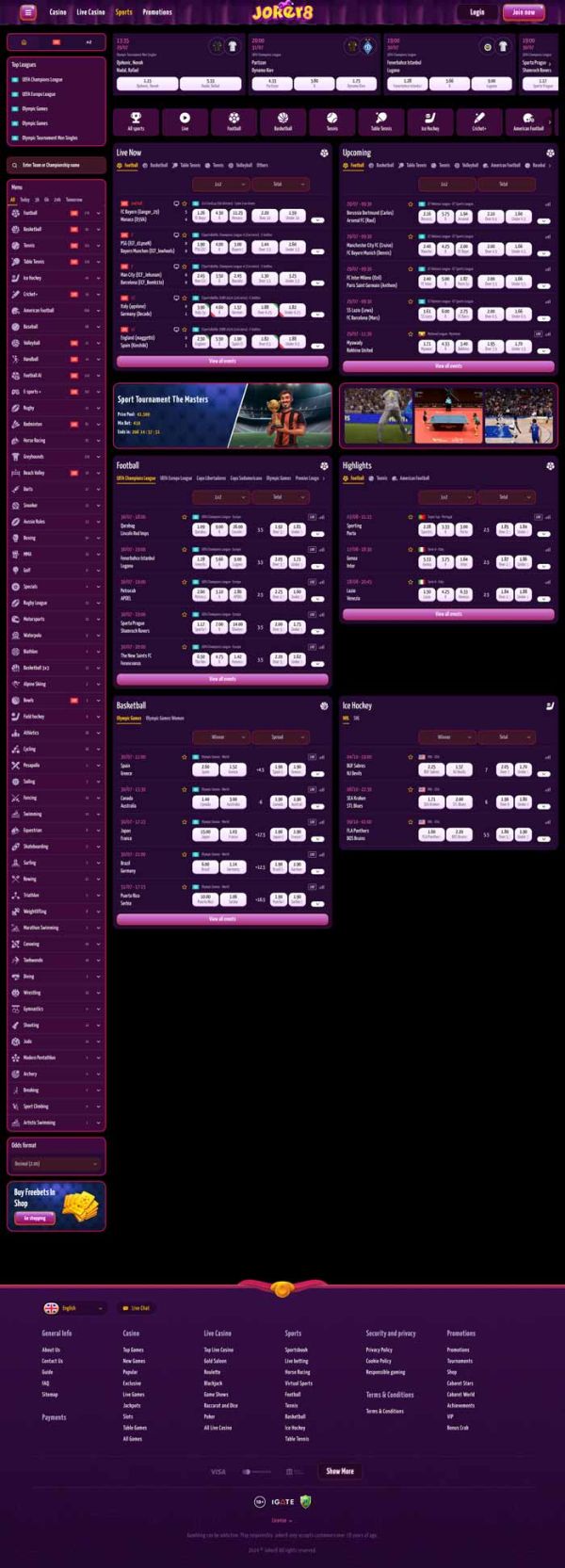The image size is (565, 1568).
Task: Click the Enter Team or Championship search field
Action: [56, 165]
